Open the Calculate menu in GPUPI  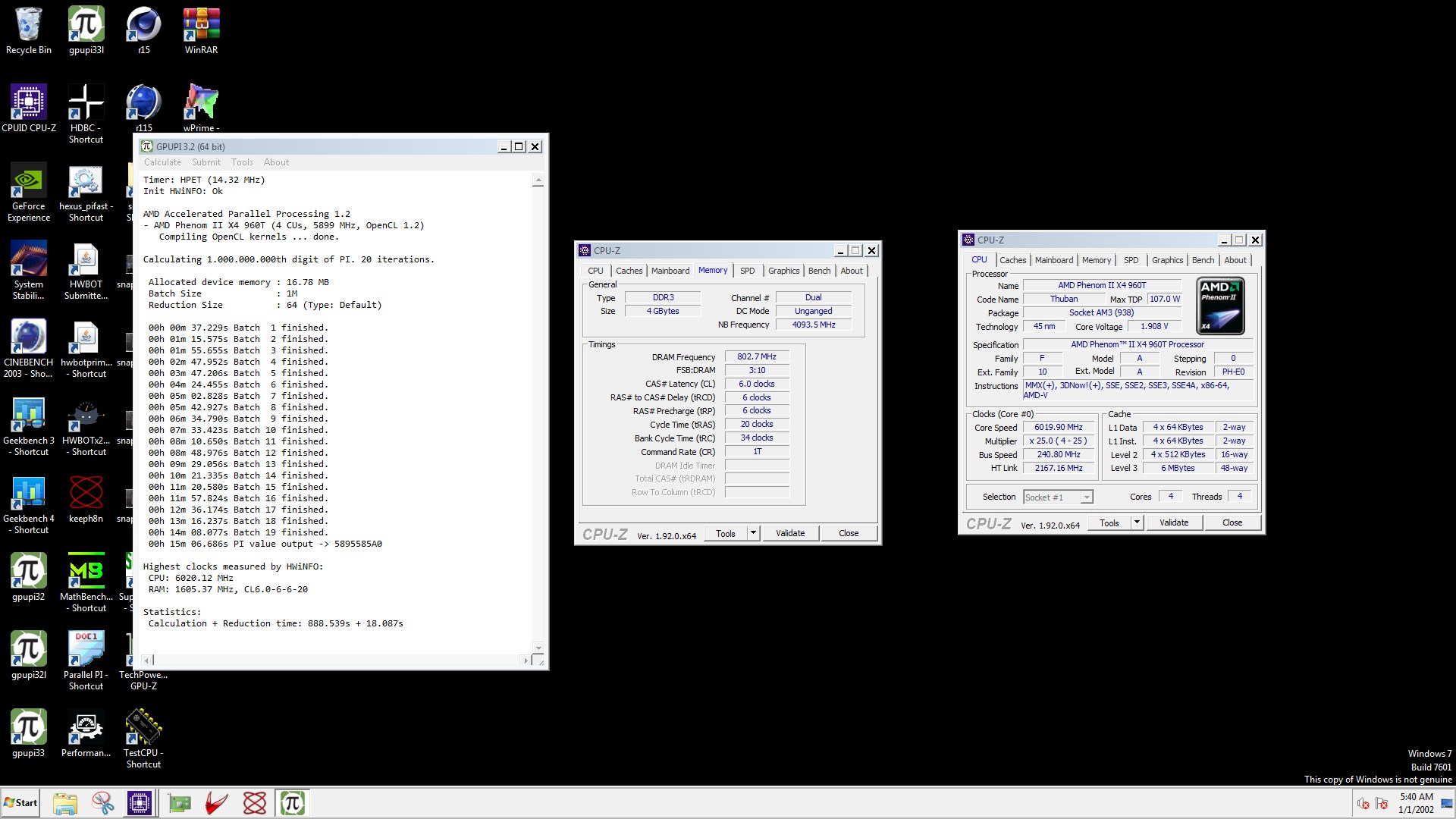tap(162, 162)
